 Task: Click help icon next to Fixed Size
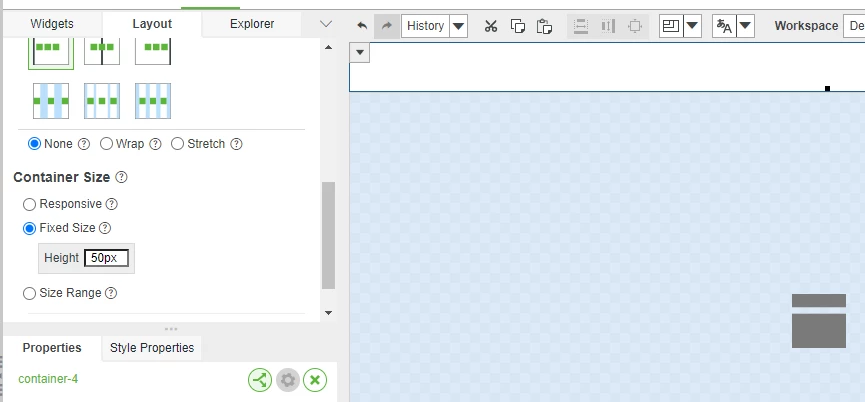tap(105, 228)
